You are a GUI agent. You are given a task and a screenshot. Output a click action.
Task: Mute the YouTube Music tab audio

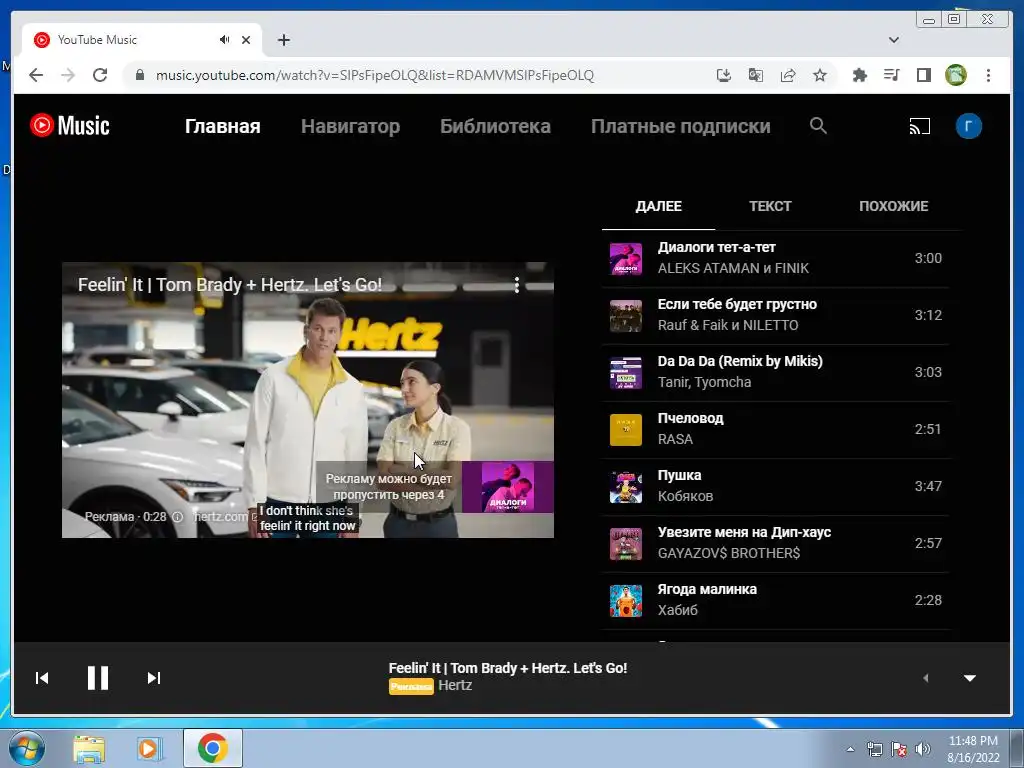225,40
